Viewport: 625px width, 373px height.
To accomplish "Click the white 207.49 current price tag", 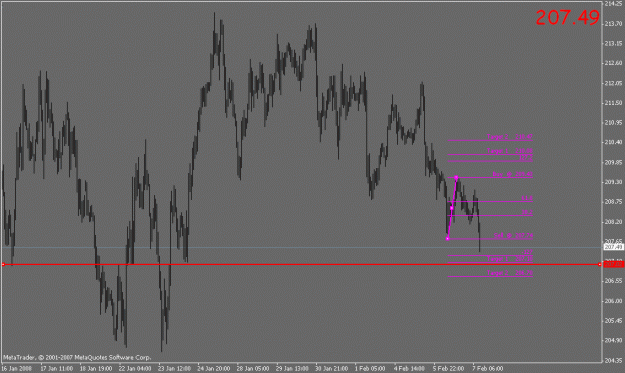I will (x=613, y=247).
